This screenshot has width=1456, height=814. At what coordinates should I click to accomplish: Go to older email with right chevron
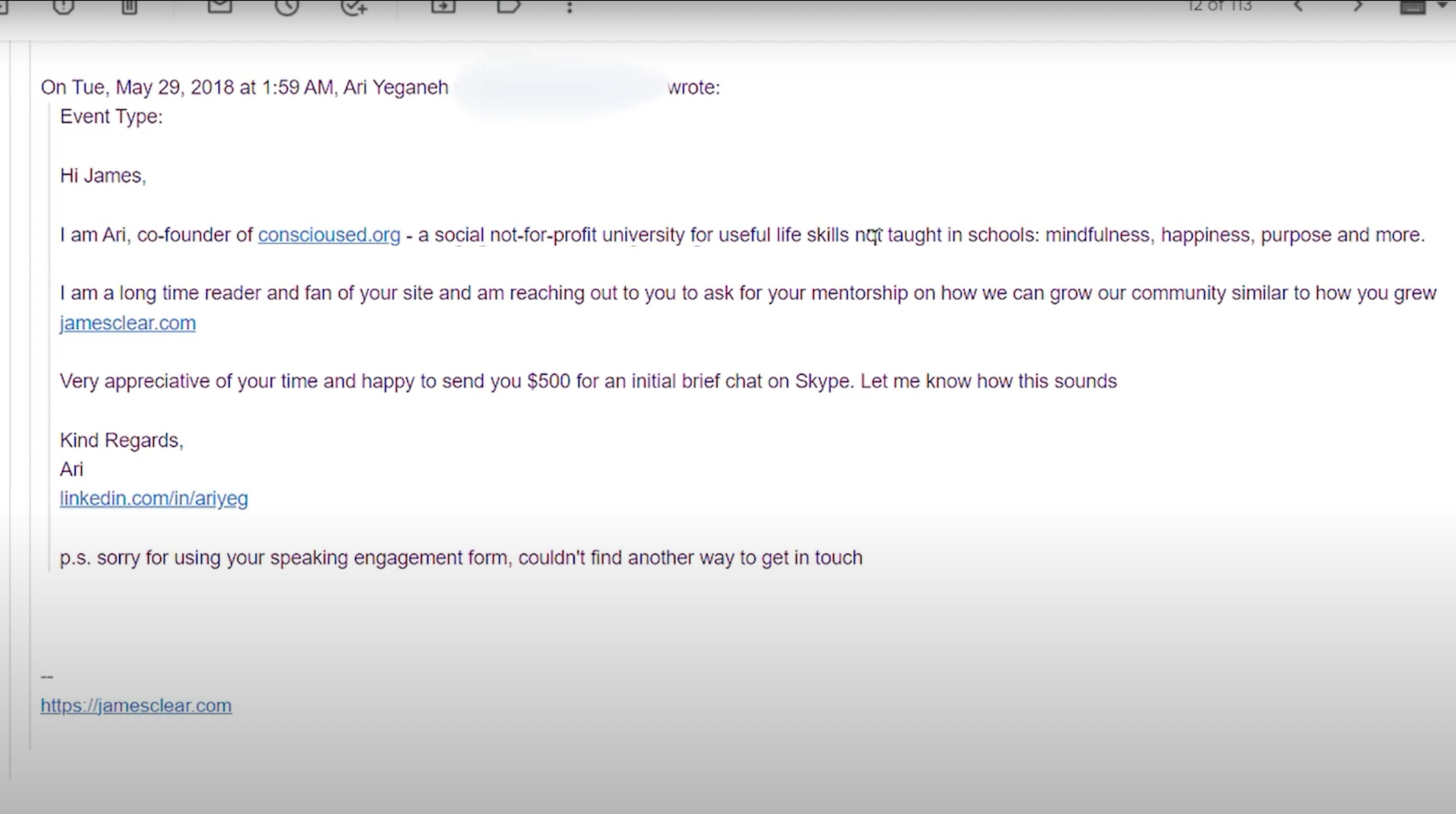(1358, 5)
